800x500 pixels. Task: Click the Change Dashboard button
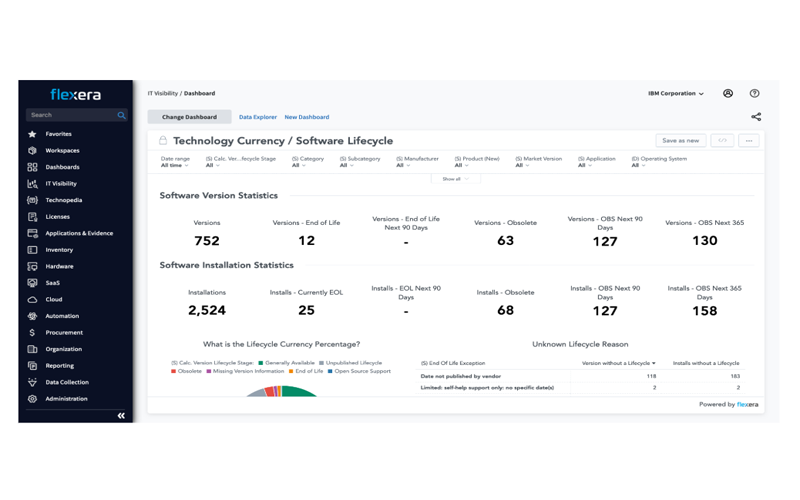coord(189,117)
